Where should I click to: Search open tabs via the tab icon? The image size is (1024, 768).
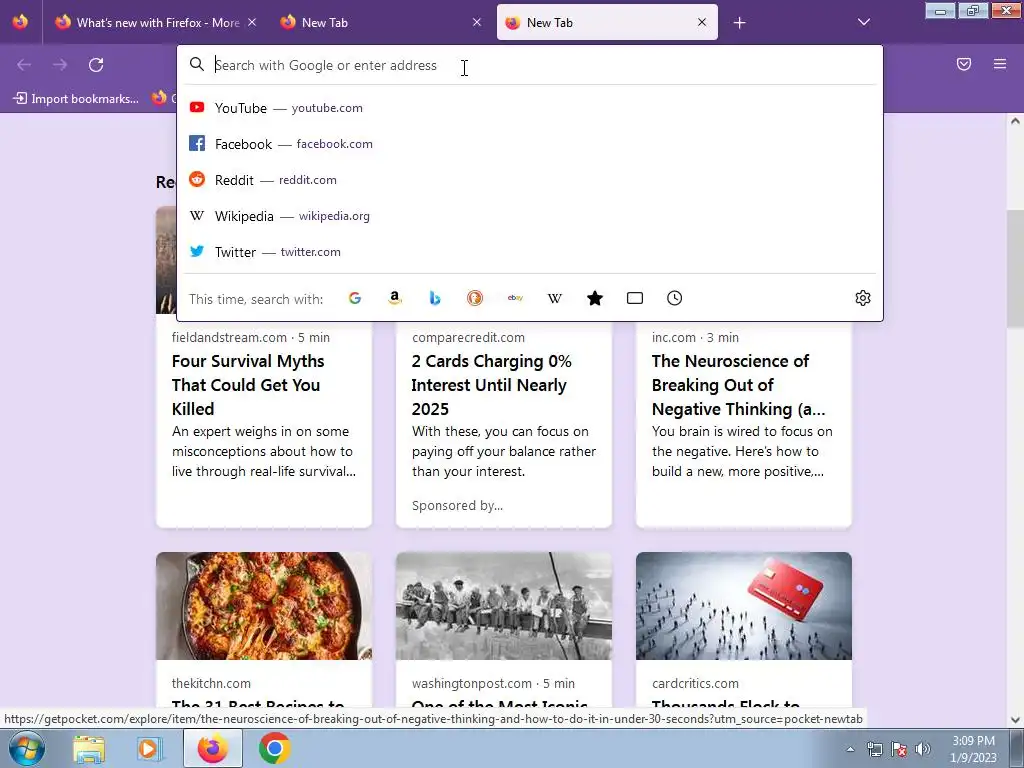click(635, 298)
